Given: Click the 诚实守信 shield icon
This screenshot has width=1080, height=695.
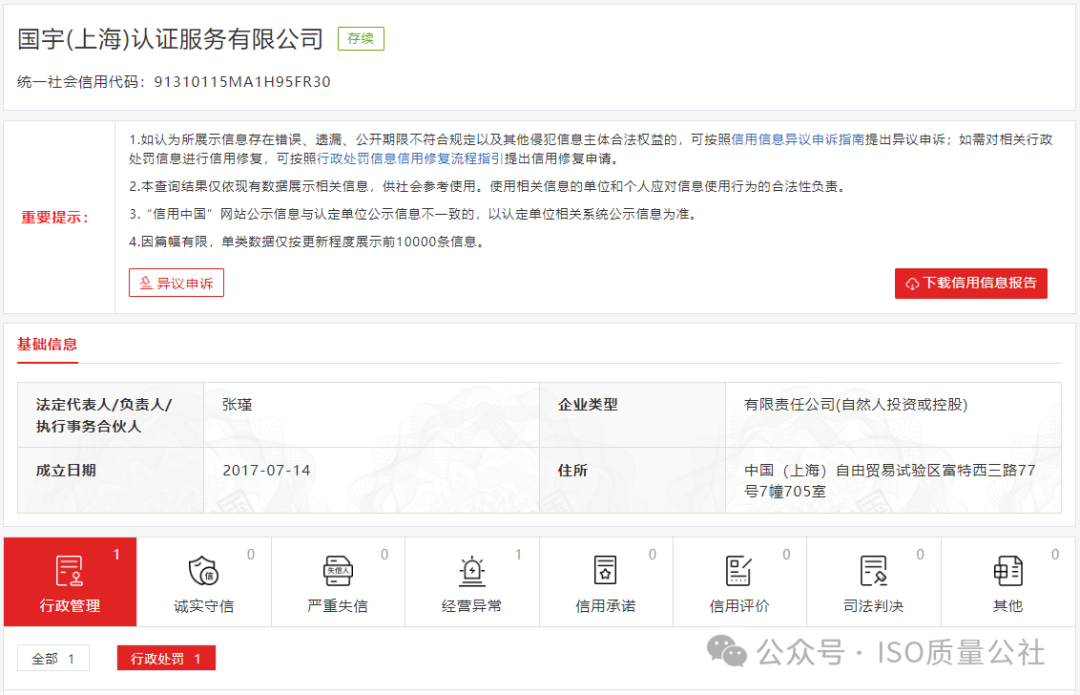Looking at the screenshot, I should pyautogui.click(x=203, y=573).
